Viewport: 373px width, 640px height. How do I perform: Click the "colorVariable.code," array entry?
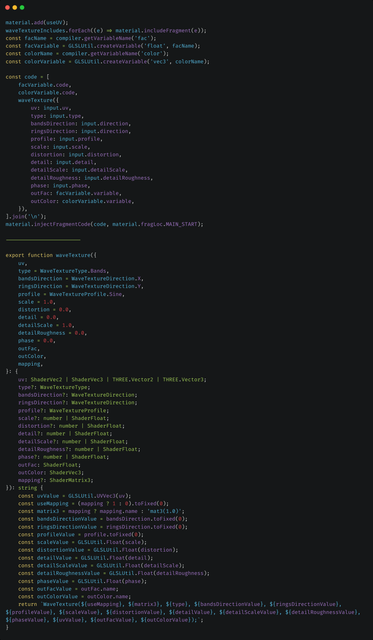point(48,93)
